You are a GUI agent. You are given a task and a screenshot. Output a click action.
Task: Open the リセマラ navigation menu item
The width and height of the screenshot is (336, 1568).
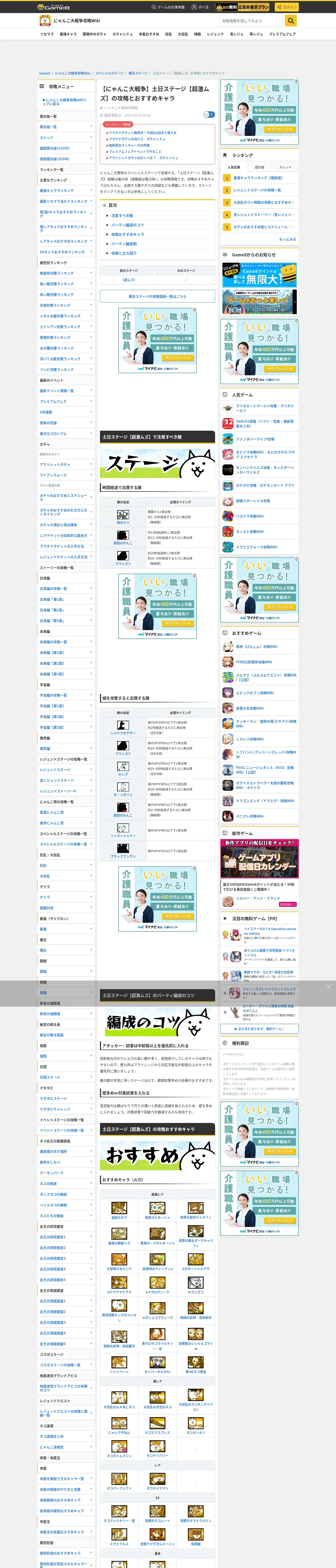[47, 34]
